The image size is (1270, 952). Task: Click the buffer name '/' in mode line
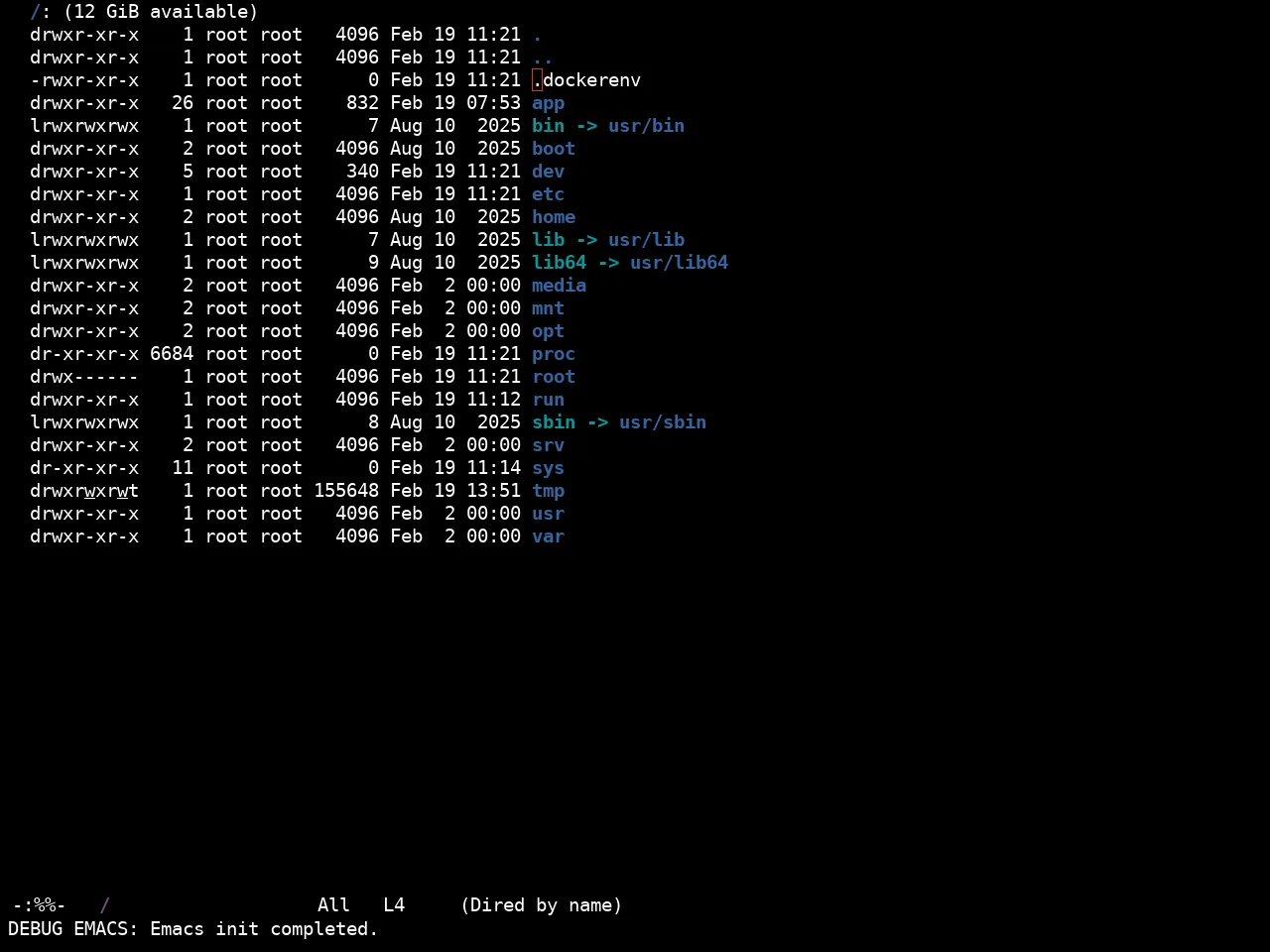coord(105,905)
